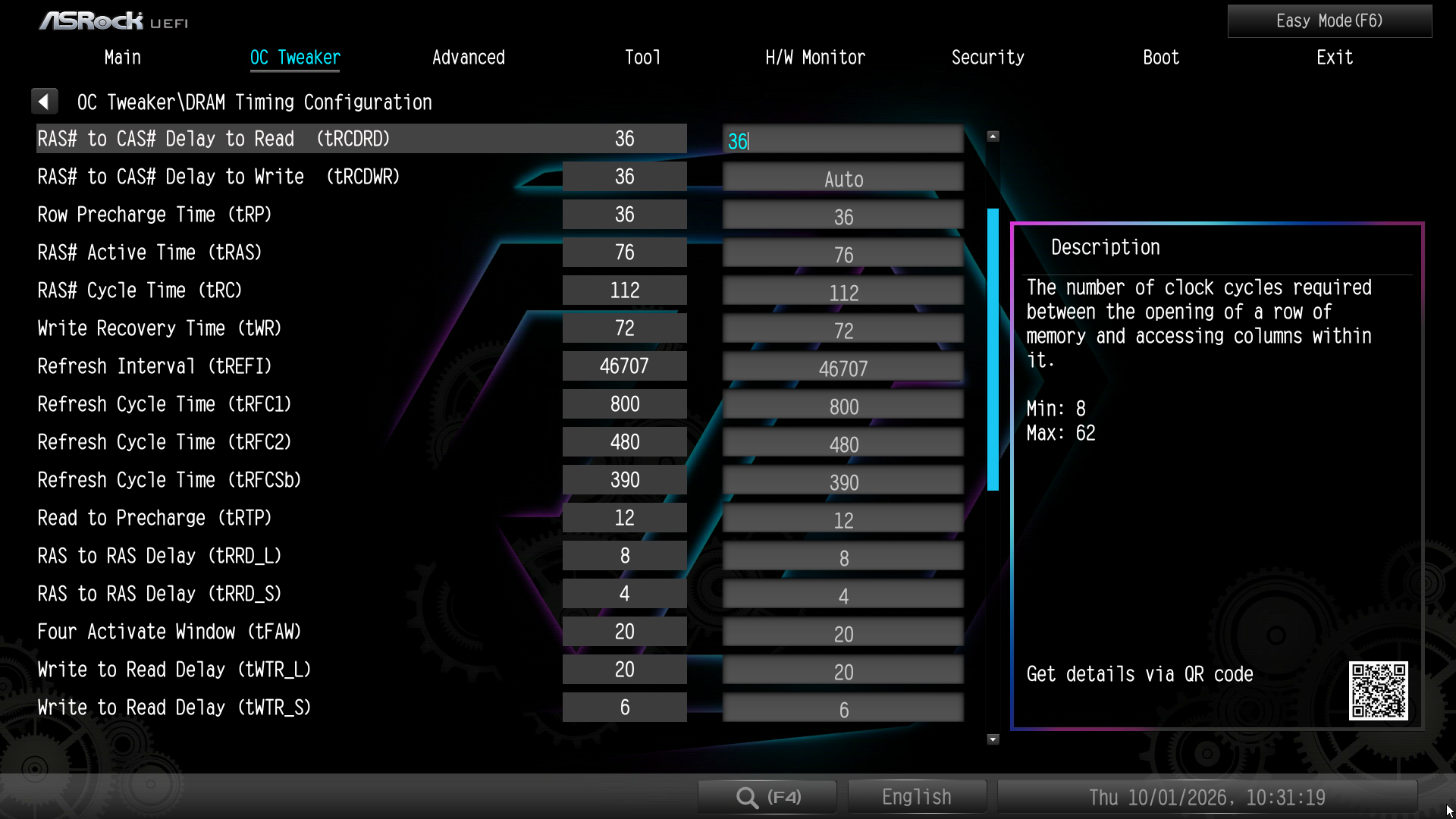1456x819 pixels.
Task: Open the H/W Monitor tab
Action: point(815,58)
